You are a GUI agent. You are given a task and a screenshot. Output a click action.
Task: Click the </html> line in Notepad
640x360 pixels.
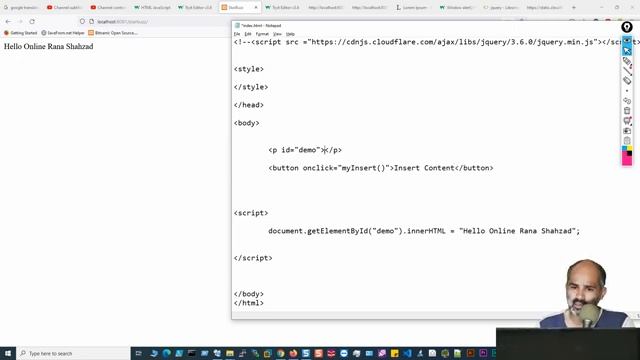[x=249, y=303]
